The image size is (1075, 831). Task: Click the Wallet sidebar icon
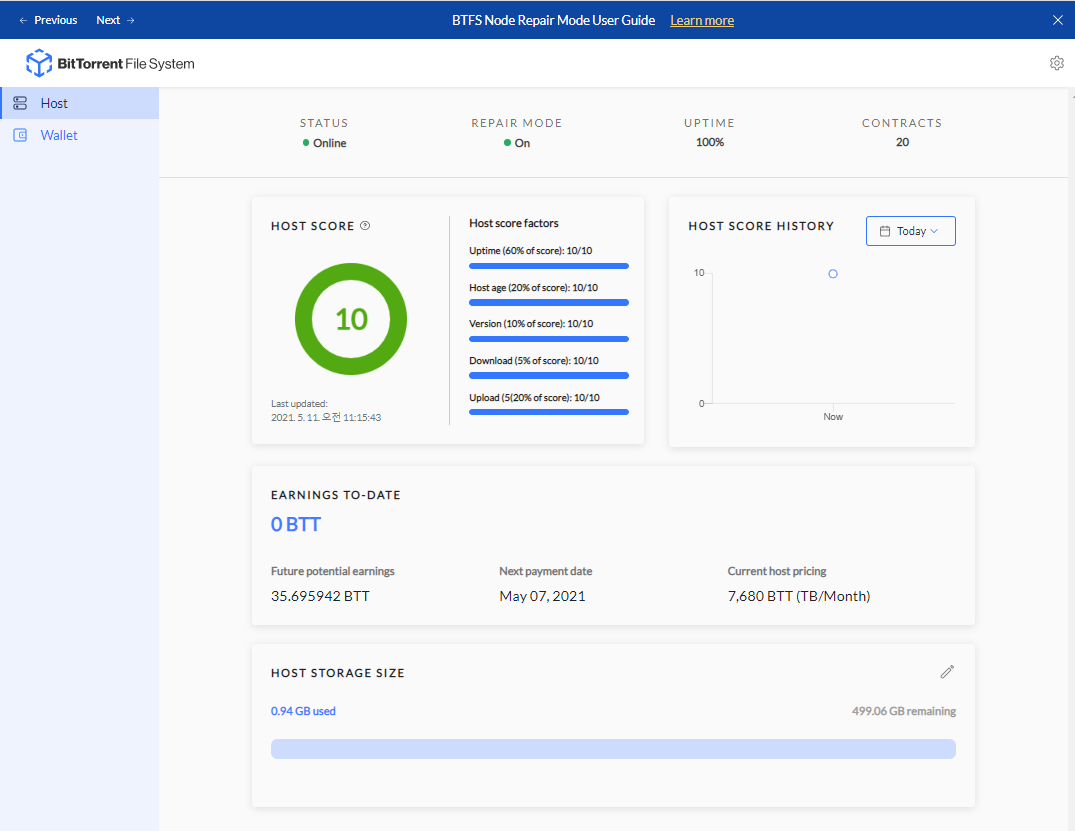click(21, 135)
